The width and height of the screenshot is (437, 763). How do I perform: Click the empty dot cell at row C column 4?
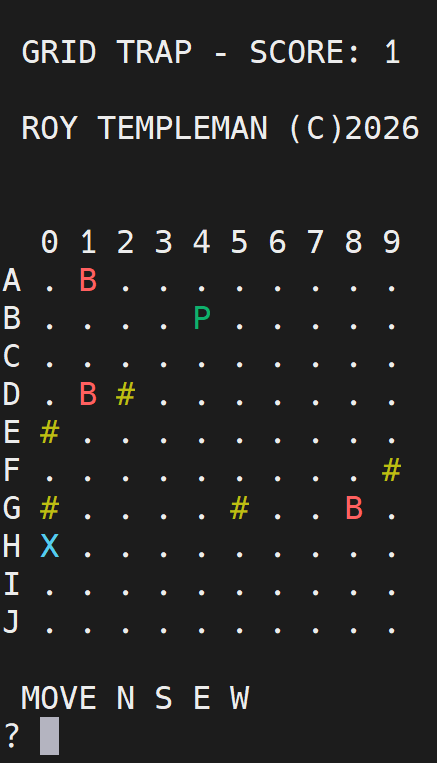click(x=201, y=364)
